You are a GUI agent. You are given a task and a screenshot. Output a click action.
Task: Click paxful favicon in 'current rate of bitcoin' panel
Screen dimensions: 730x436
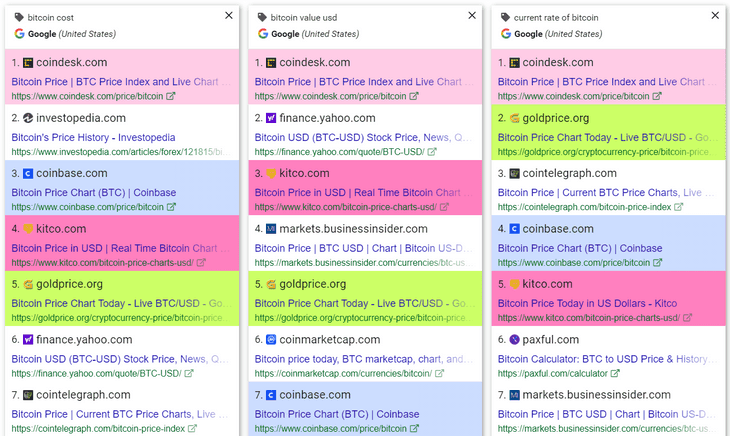point(514,340)
